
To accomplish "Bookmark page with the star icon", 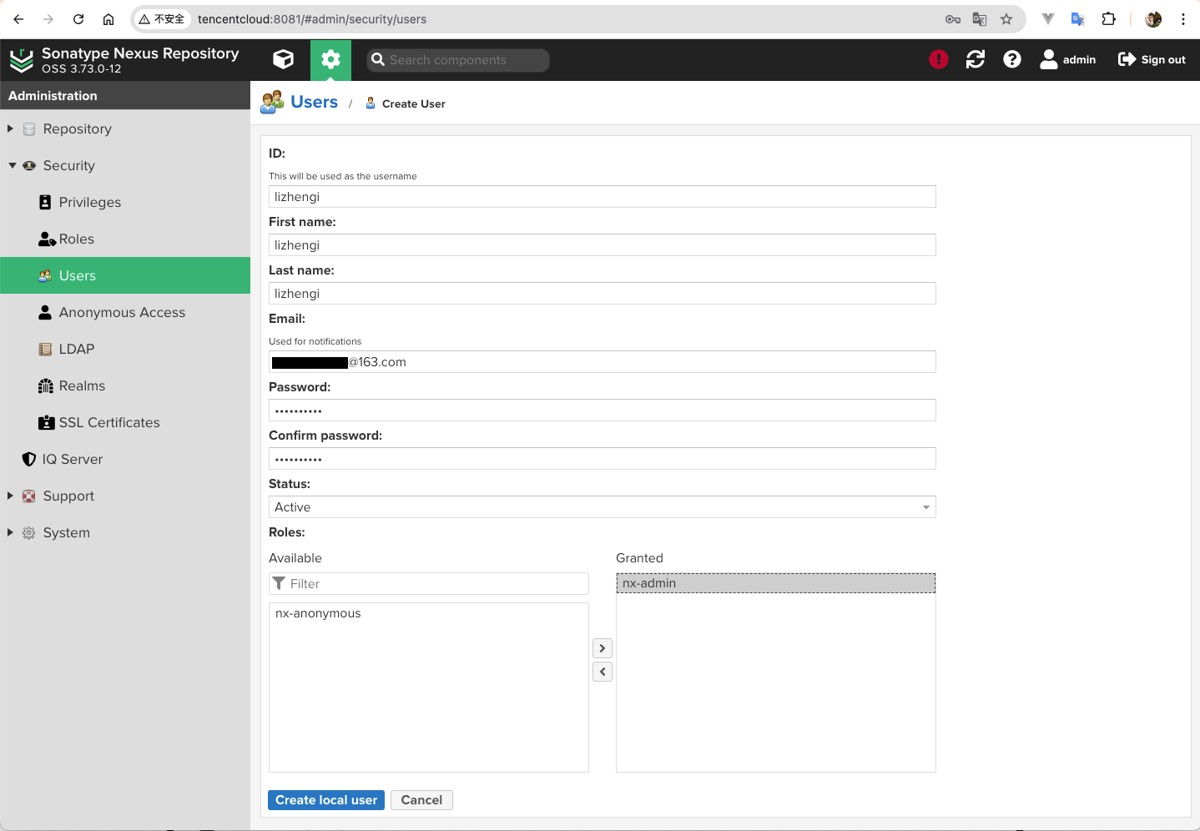I will (x=1006, y=19).
